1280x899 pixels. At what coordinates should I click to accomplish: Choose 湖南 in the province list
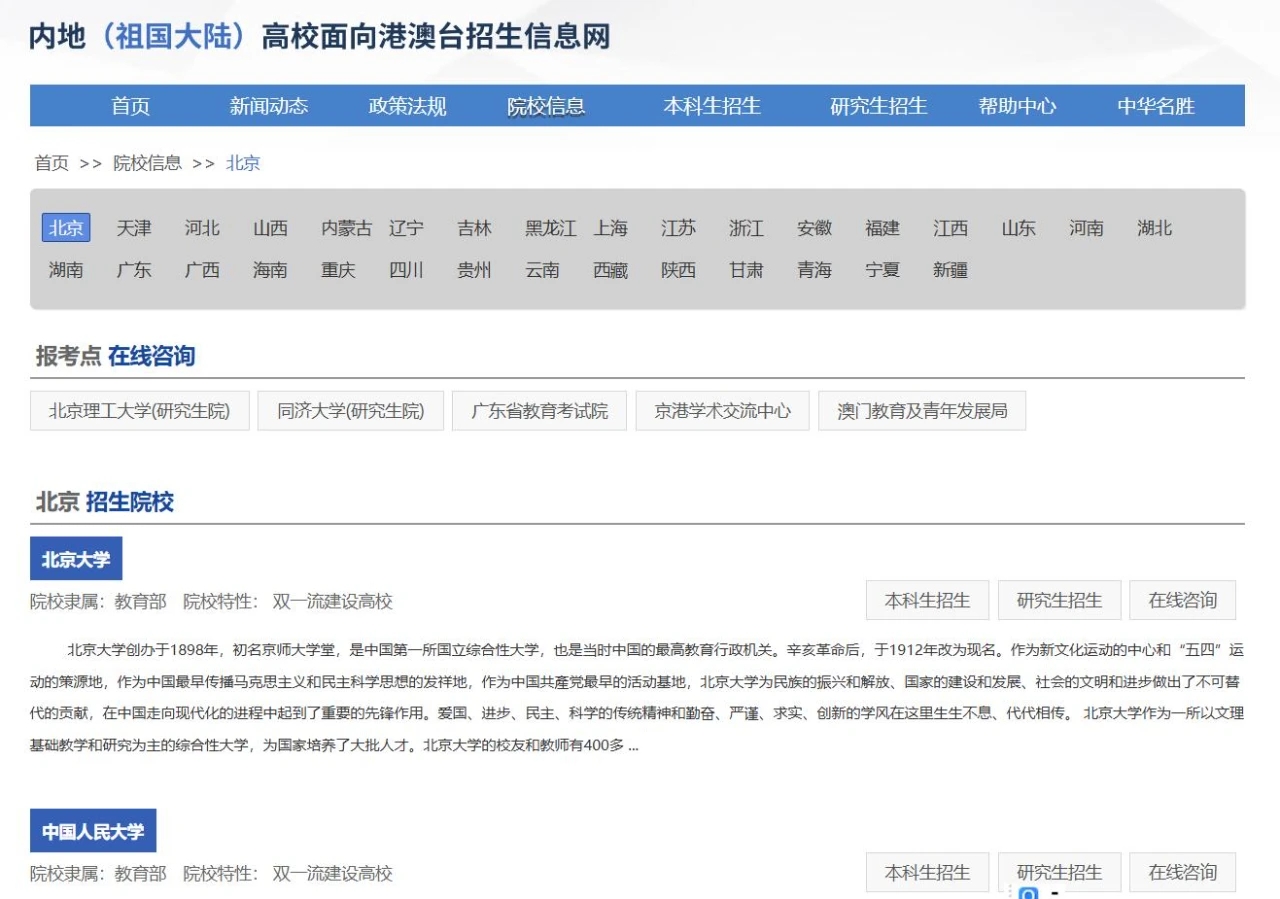[66, 270]
